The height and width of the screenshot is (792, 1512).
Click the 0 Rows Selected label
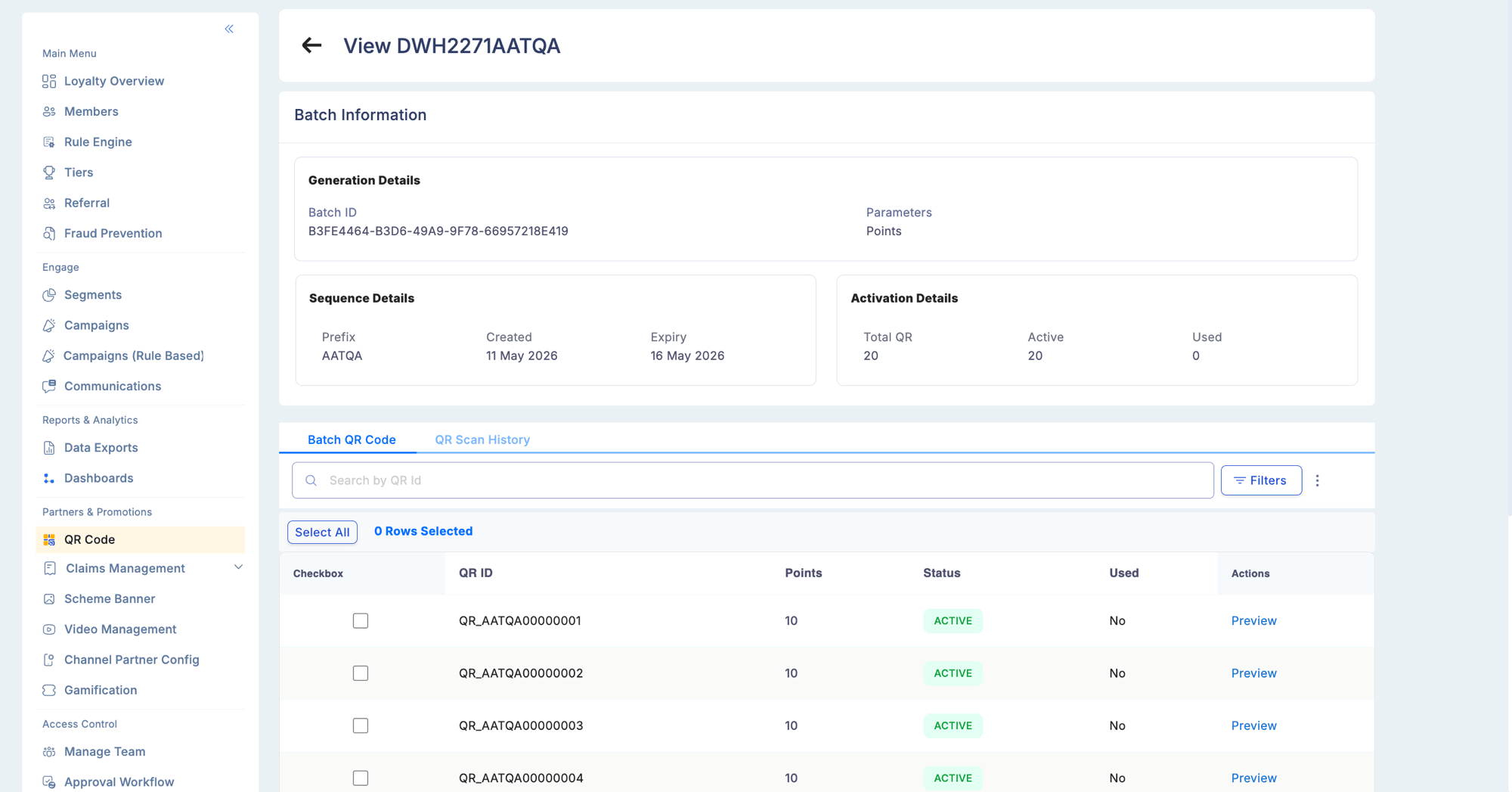click(423, 531)
